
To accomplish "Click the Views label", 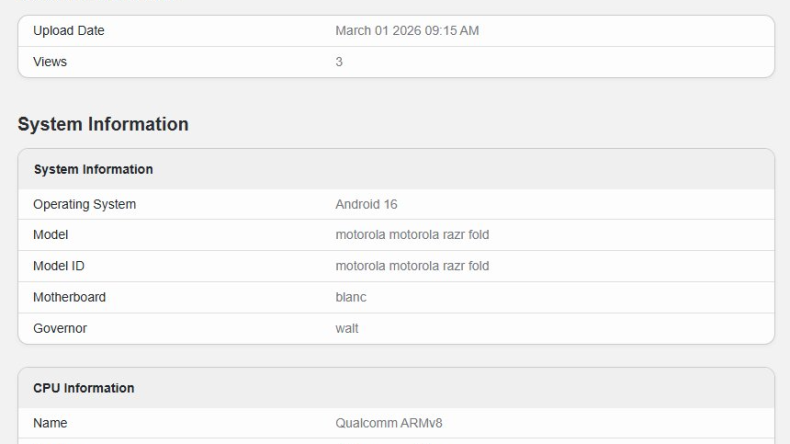I will point(50,62).
